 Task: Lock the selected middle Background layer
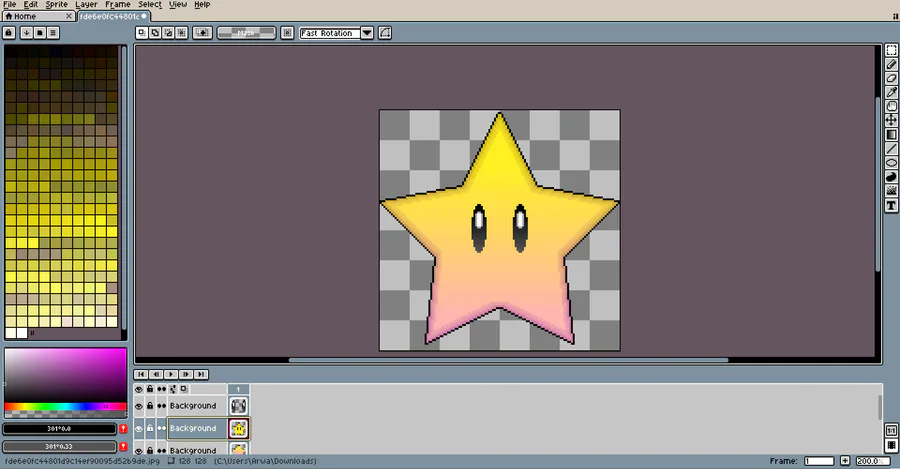[150, 428]
